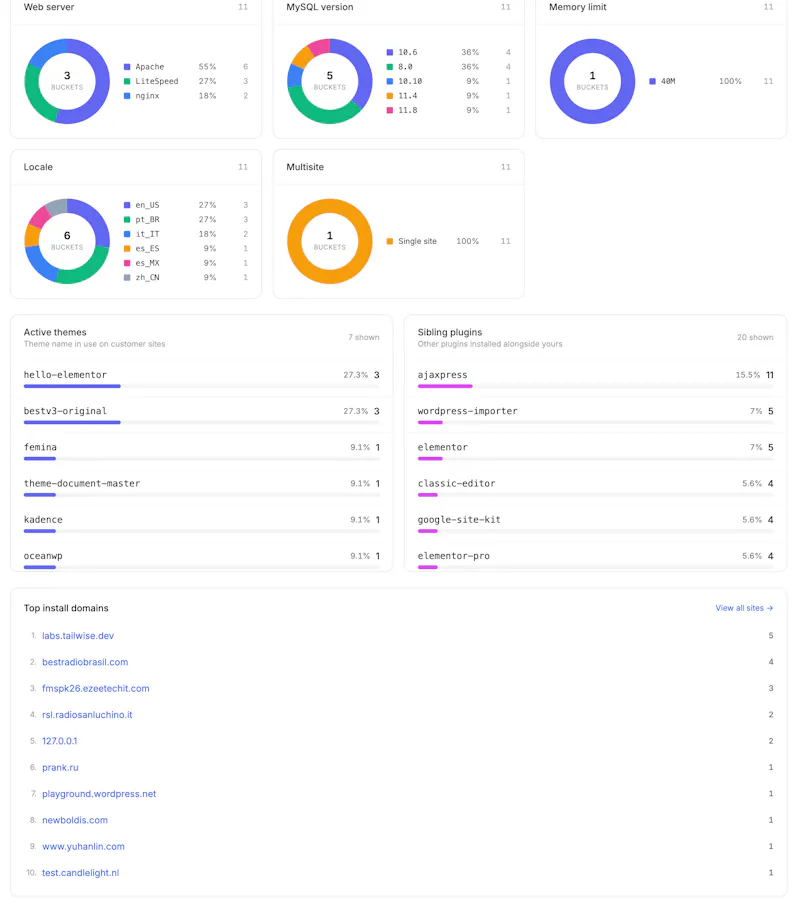The image size is (800, 909).
Task: Click the nginx label in legend
Action: pos(147,96)
